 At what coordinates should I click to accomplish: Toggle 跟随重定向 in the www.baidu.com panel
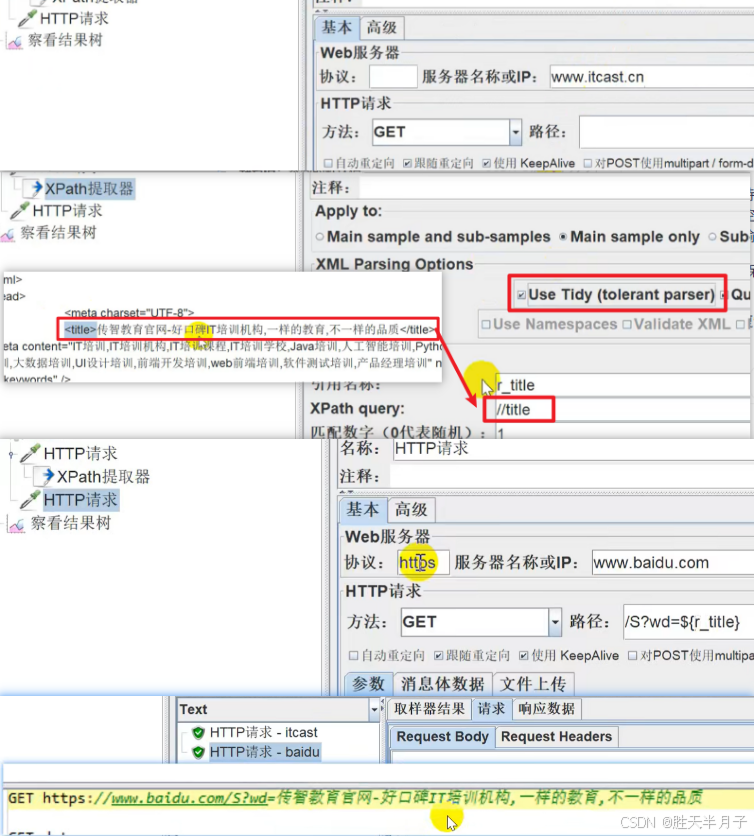coord(438,655)
